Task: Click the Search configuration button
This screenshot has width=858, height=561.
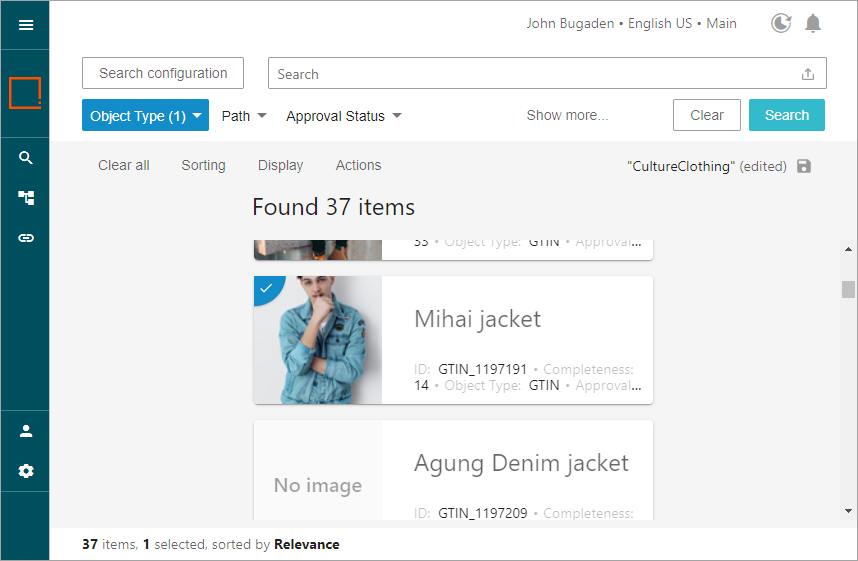Action: coord(163,73)
